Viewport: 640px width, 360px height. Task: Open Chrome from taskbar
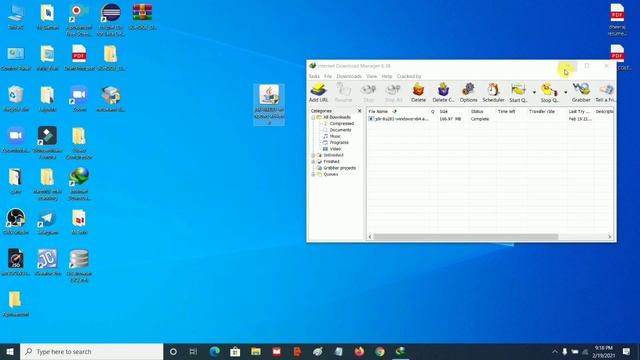click(x=380, y=351)
